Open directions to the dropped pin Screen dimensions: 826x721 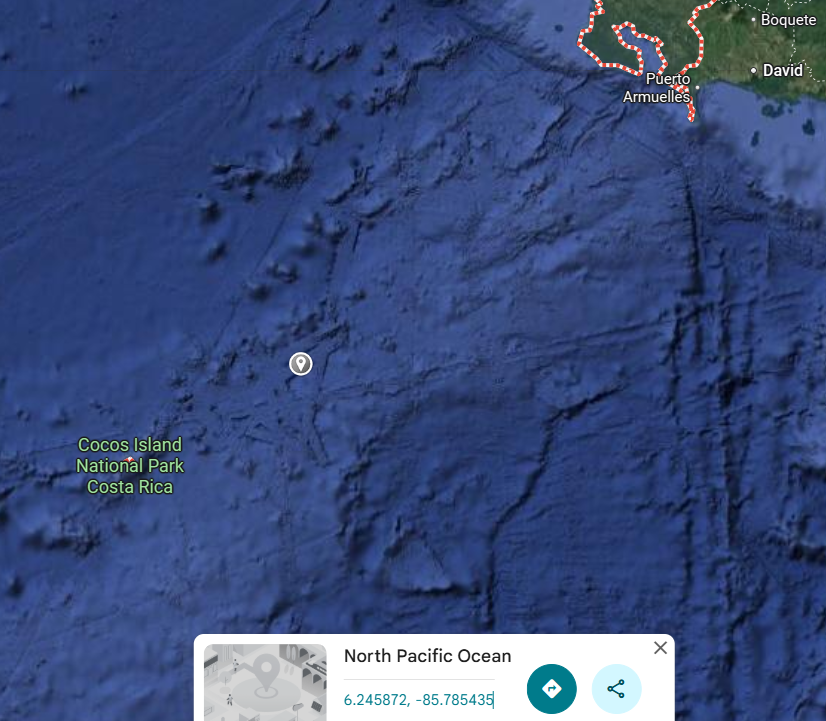tap(552, 688)
